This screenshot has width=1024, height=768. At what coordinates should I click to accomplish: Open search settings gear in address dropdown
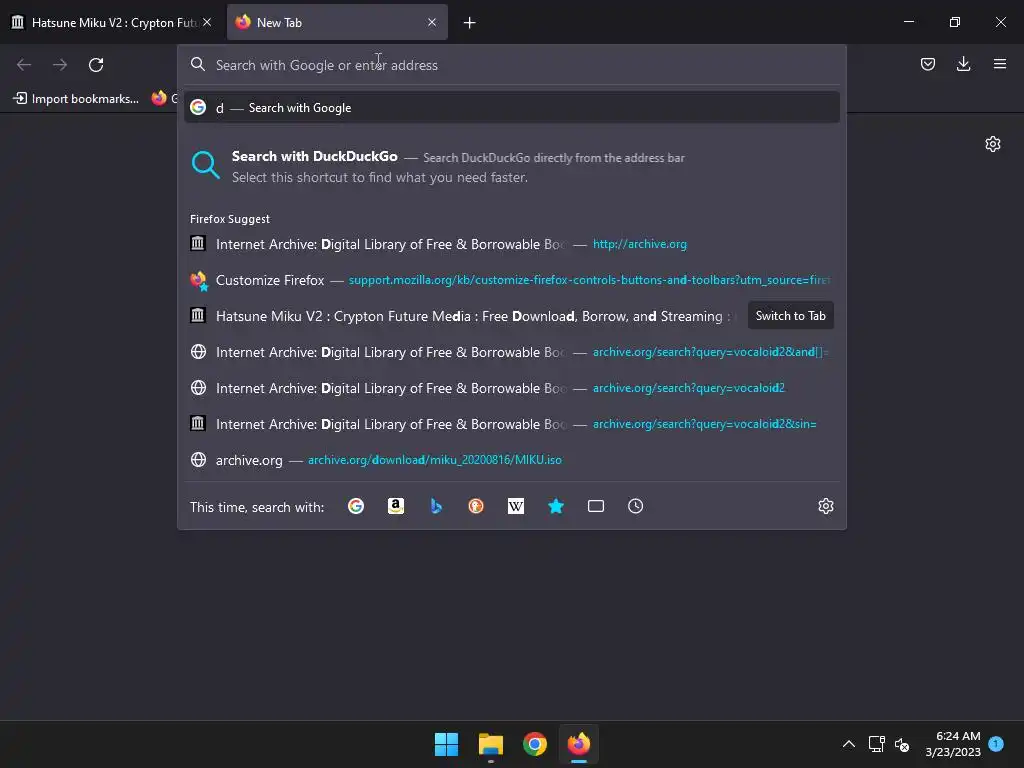click(825, 506)
